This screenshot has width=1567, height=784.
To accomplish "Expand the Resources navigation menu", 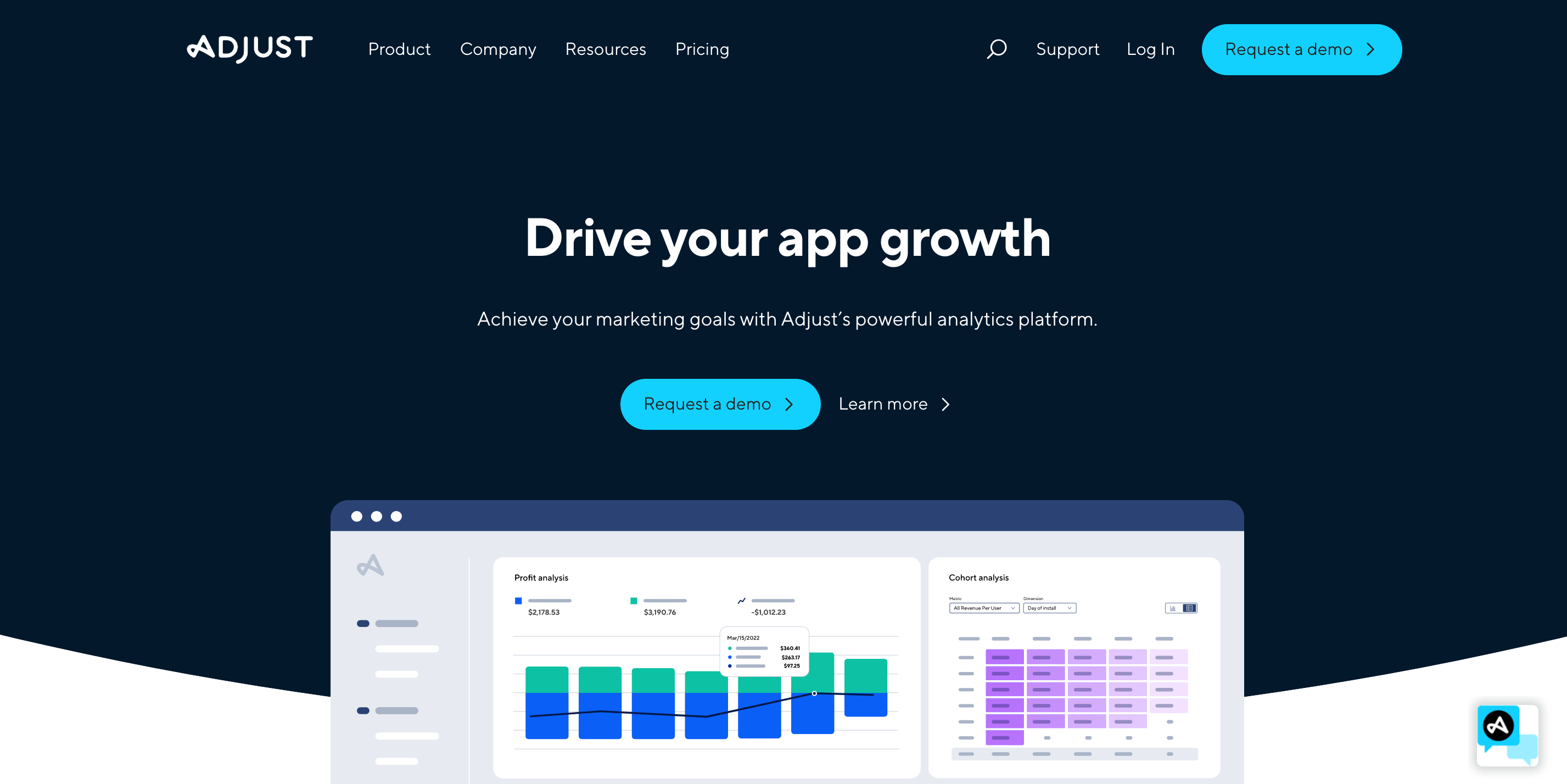I will (605, 49).
